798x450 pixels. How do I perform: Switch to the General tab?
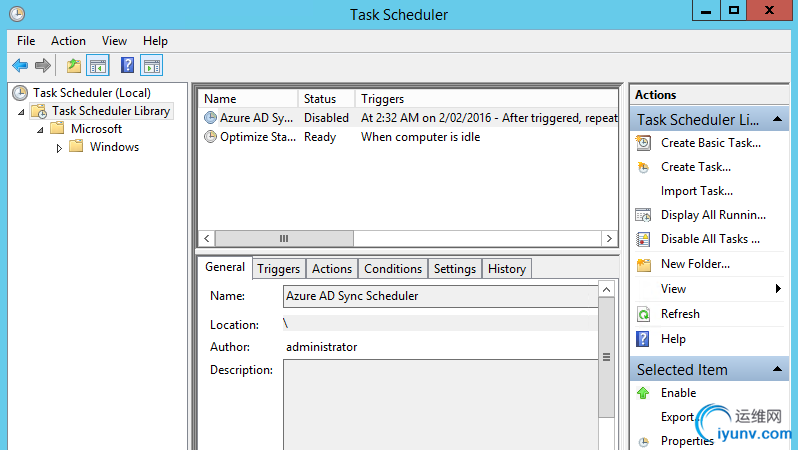(225, 267)
